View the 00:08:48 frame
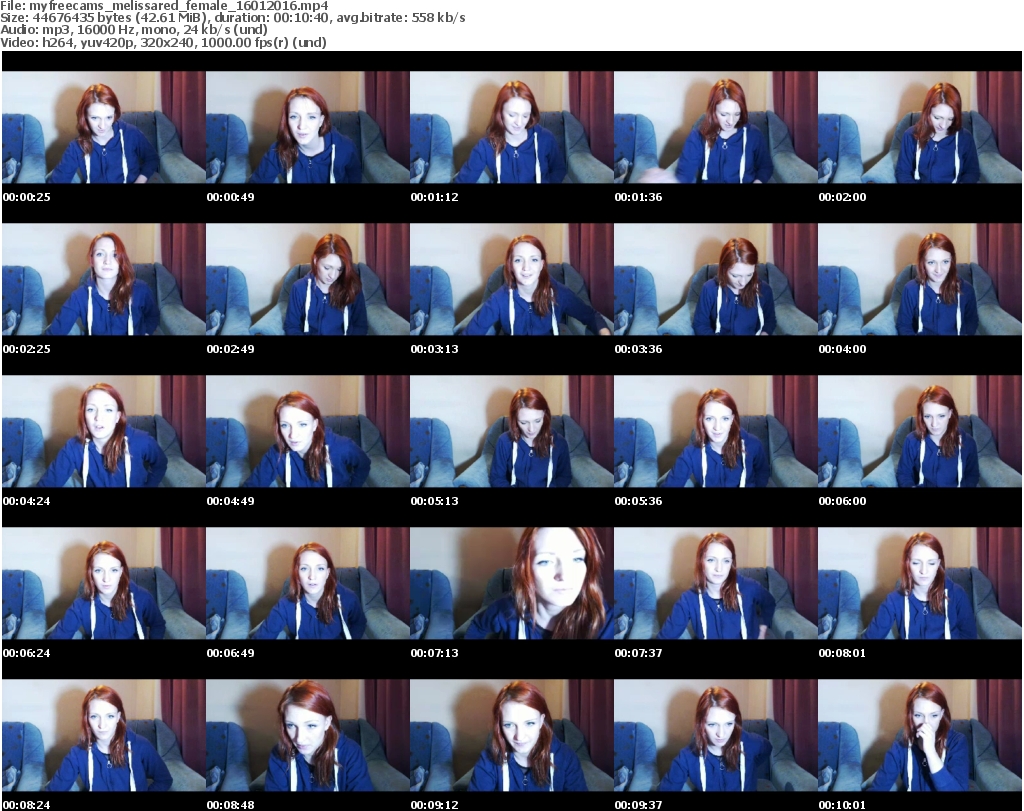This screenshot has height=811, width=1024. (308, 735)
